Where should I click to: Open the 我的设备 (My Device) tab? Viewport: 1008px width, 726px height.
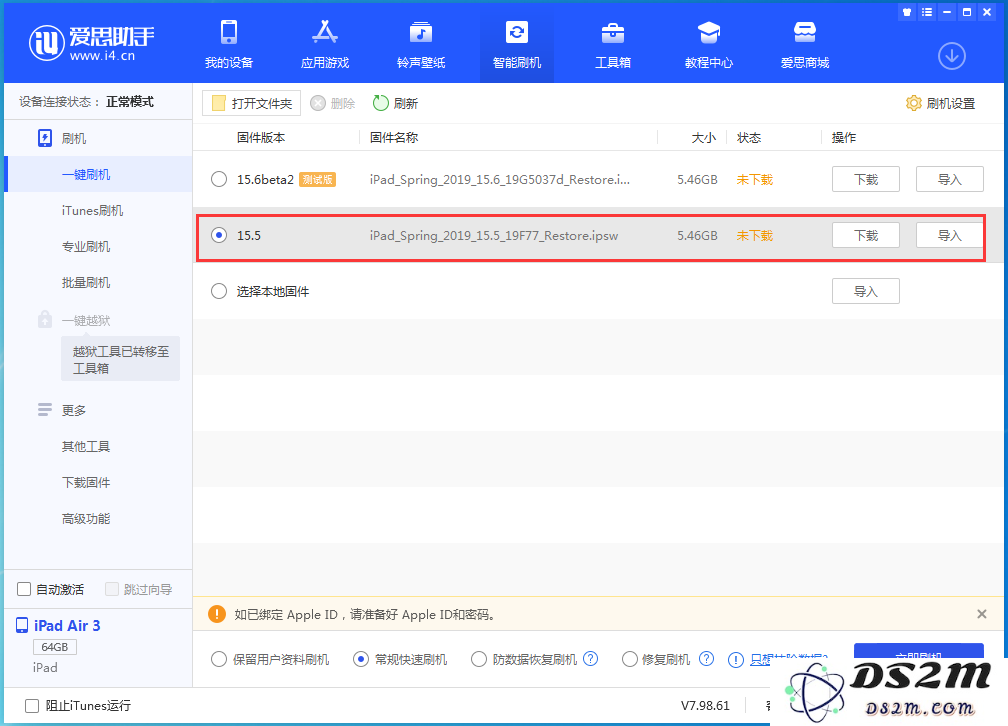pos(229,44)
